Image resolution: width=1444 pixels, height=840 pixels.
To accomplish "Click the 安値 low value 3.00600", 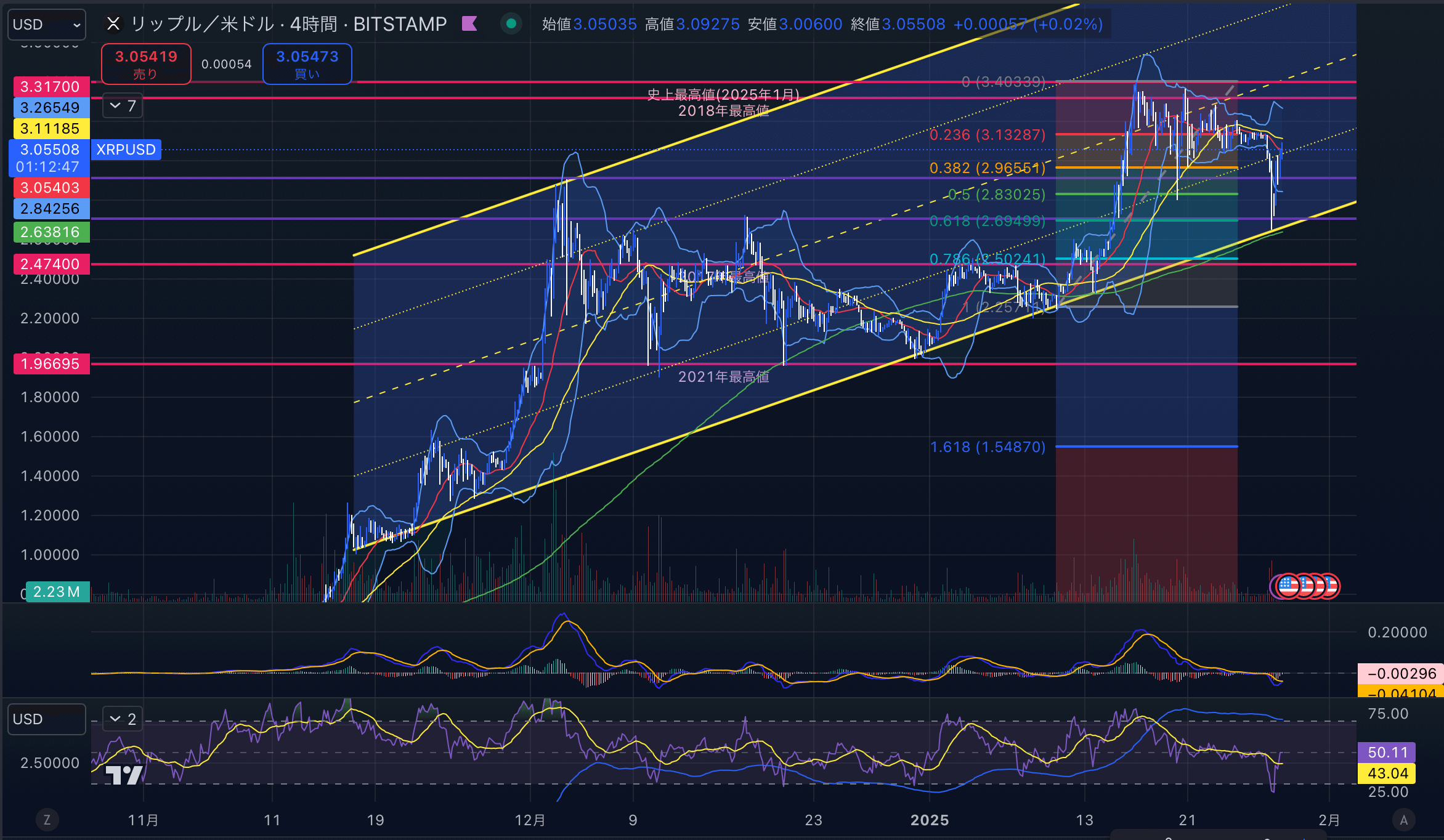I will [x=811, y=24].
